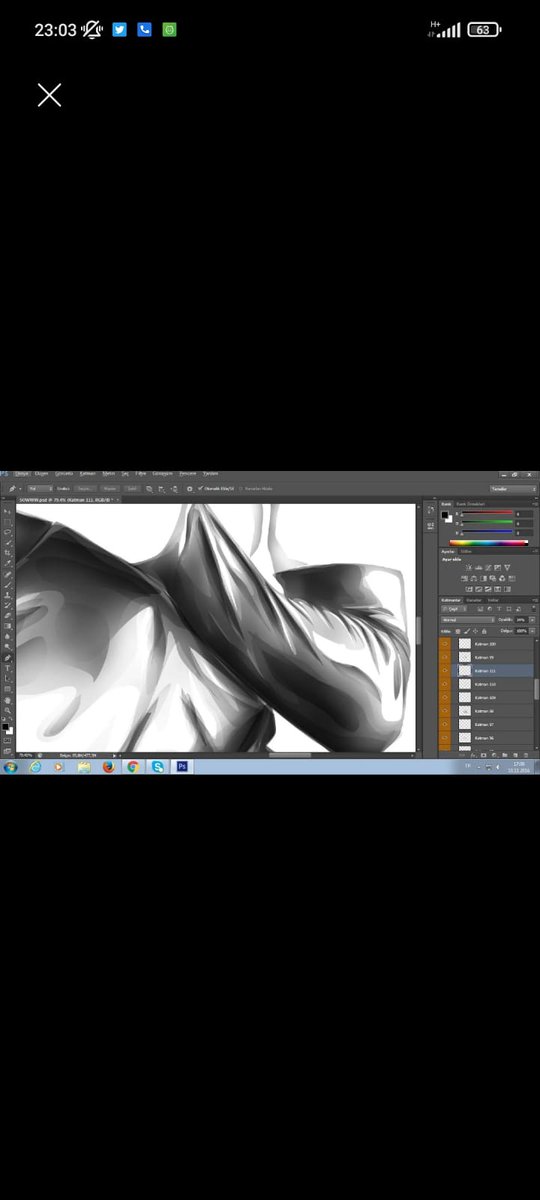Screen dimensions: 540x1200
Task: Open the opacity slider arrow
Action: click(532, 620)
